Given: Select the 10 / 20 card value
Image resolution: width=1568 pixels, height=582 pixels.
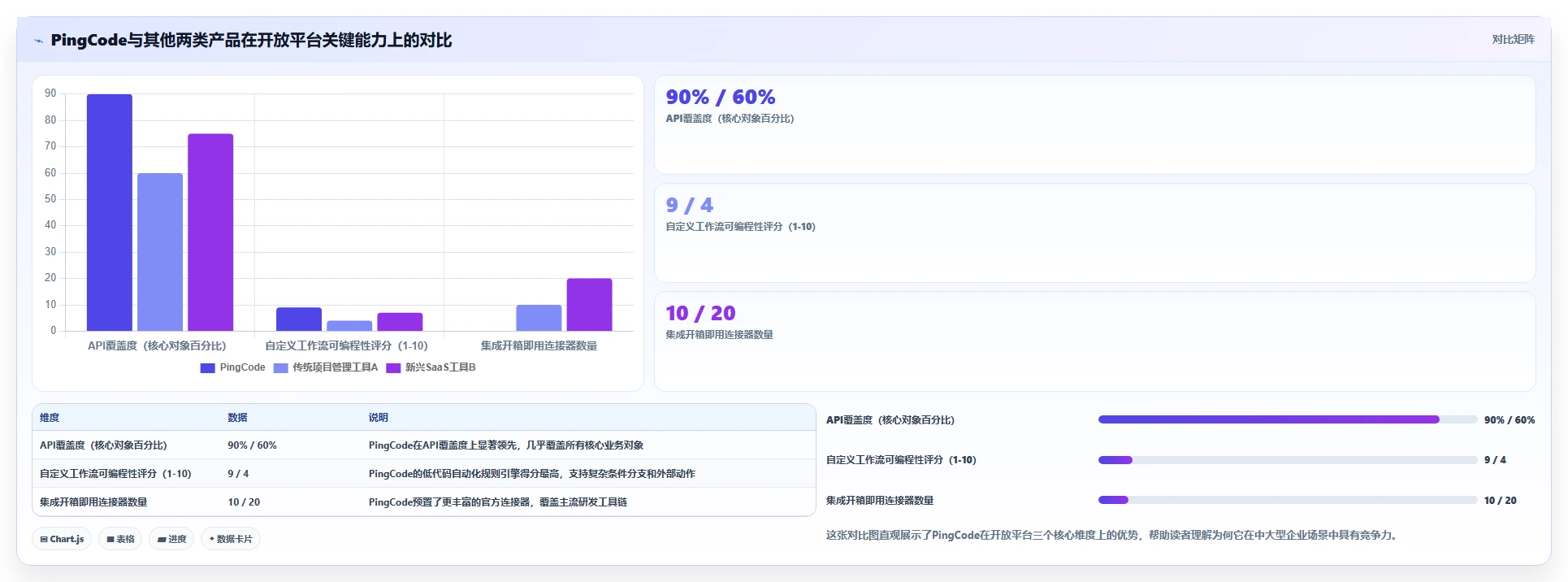Looking at the screenshot, I should coord(700,314).
